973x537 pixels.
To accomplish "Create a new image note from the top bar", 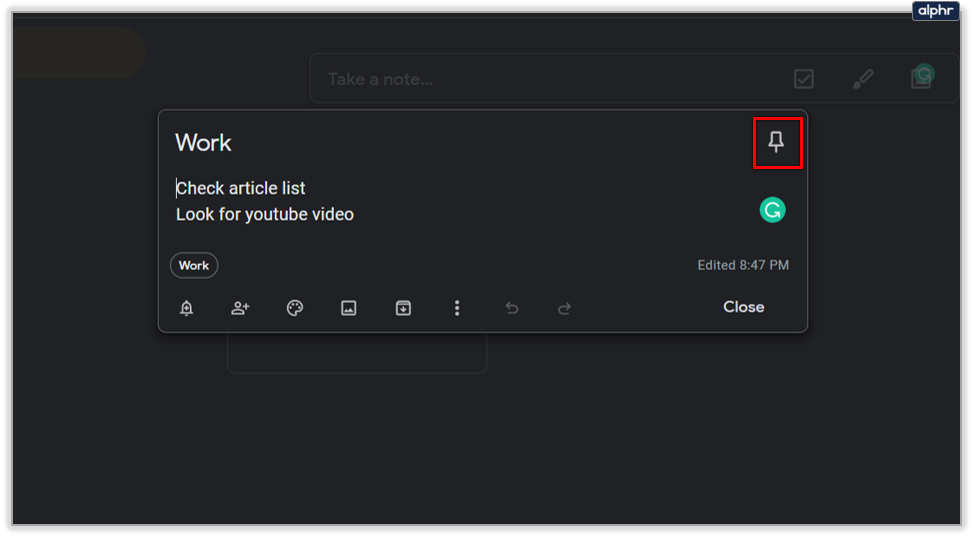I will [x=920, y=78].
